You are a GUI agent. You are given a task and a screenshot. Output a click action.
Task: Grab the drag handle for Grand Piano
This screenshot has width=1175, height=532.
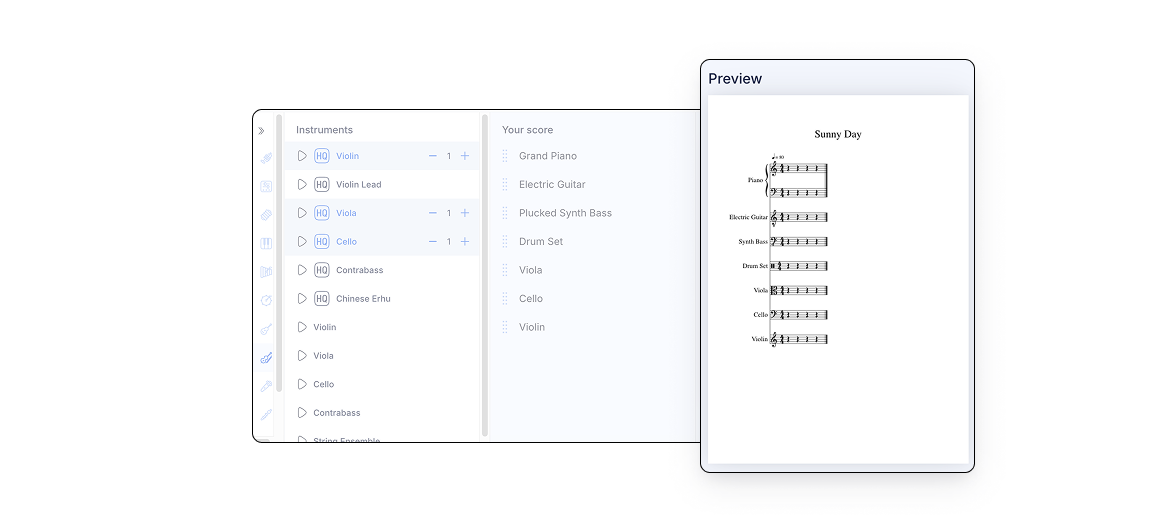[x=505, y=156]
